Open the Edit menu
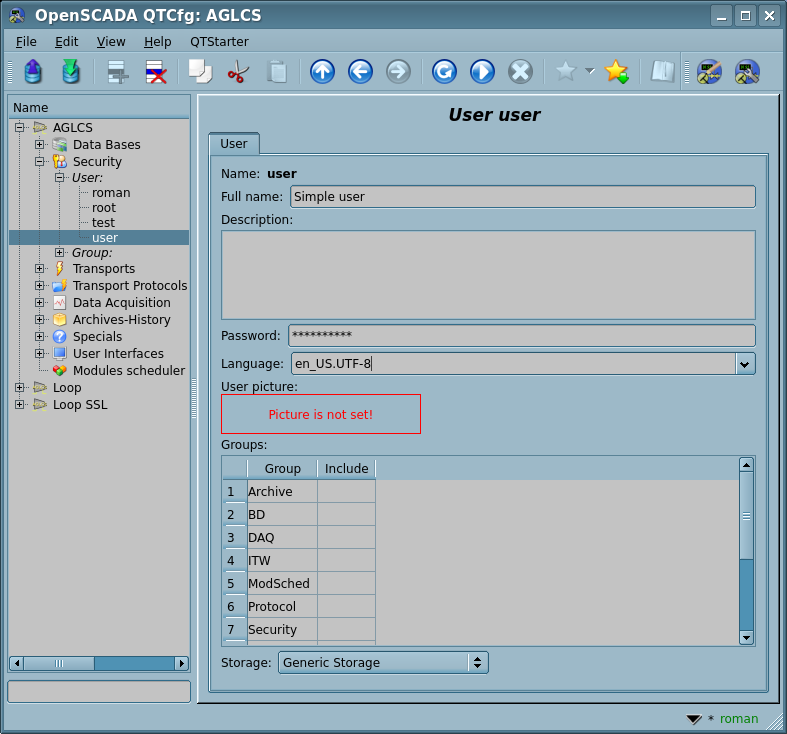This screenshot has width=787, height=734. pyautogui.click(x=66, y=41)
